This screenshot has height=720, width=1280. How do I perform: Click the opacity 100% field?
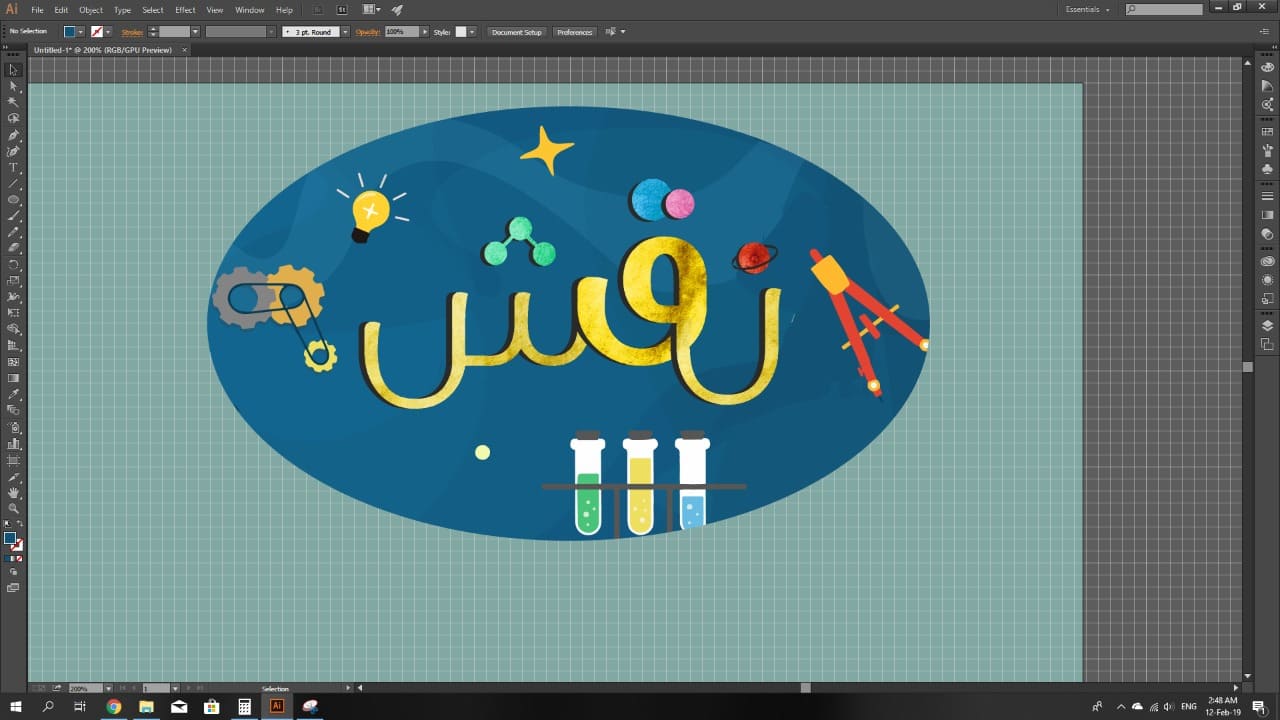point(402,32)
